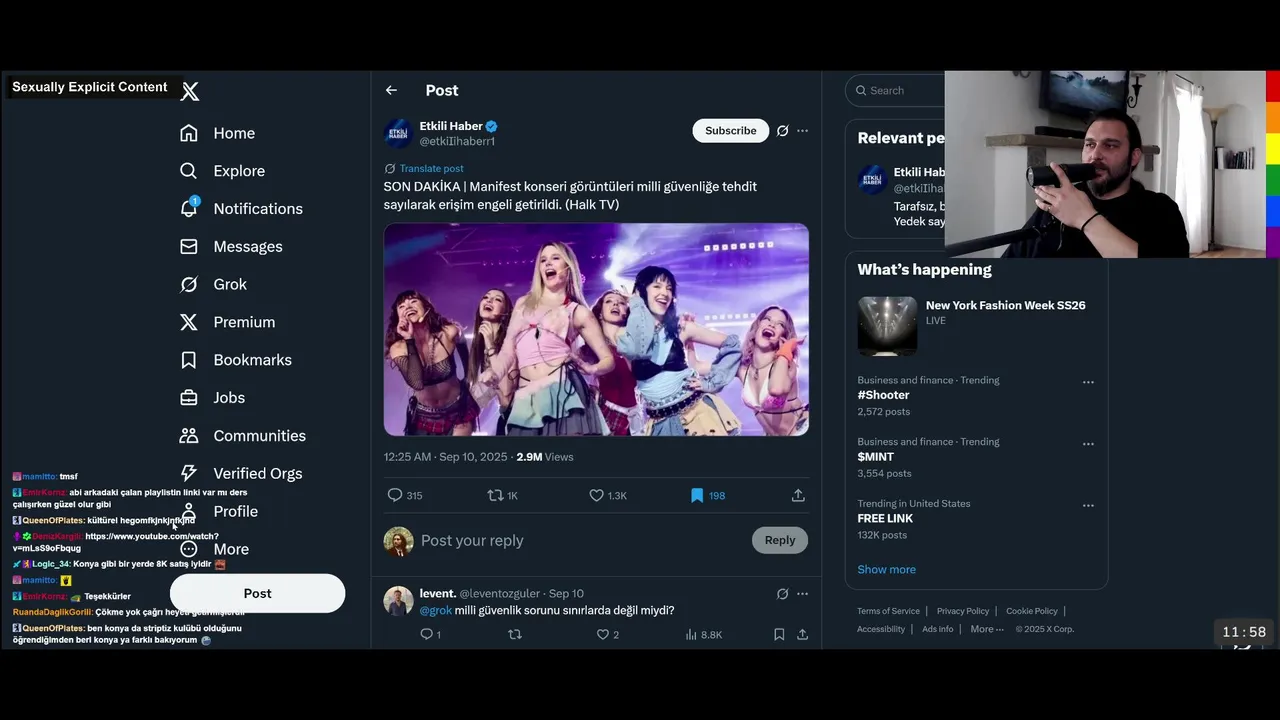Repost levent's reply

point(515,634)
